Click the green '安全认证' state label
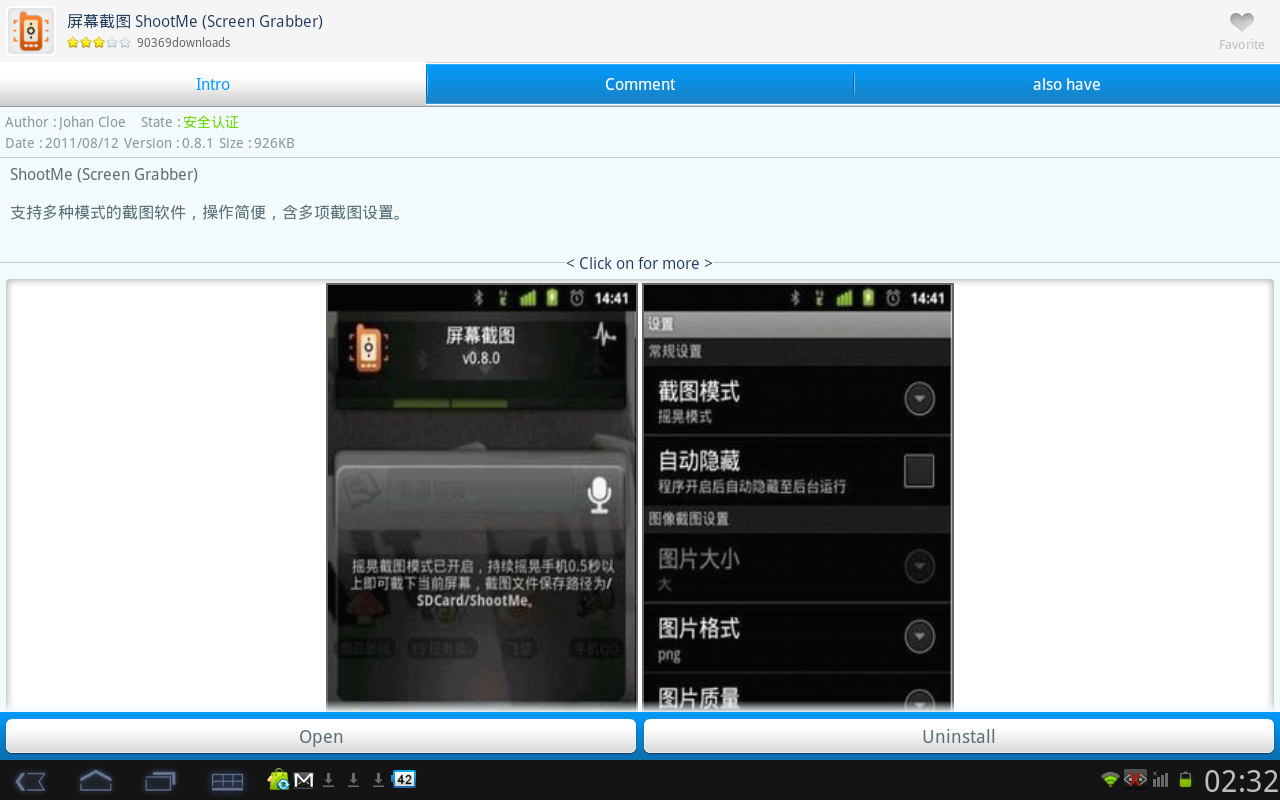The image size is (1280, 800). [x=211, y=122]
